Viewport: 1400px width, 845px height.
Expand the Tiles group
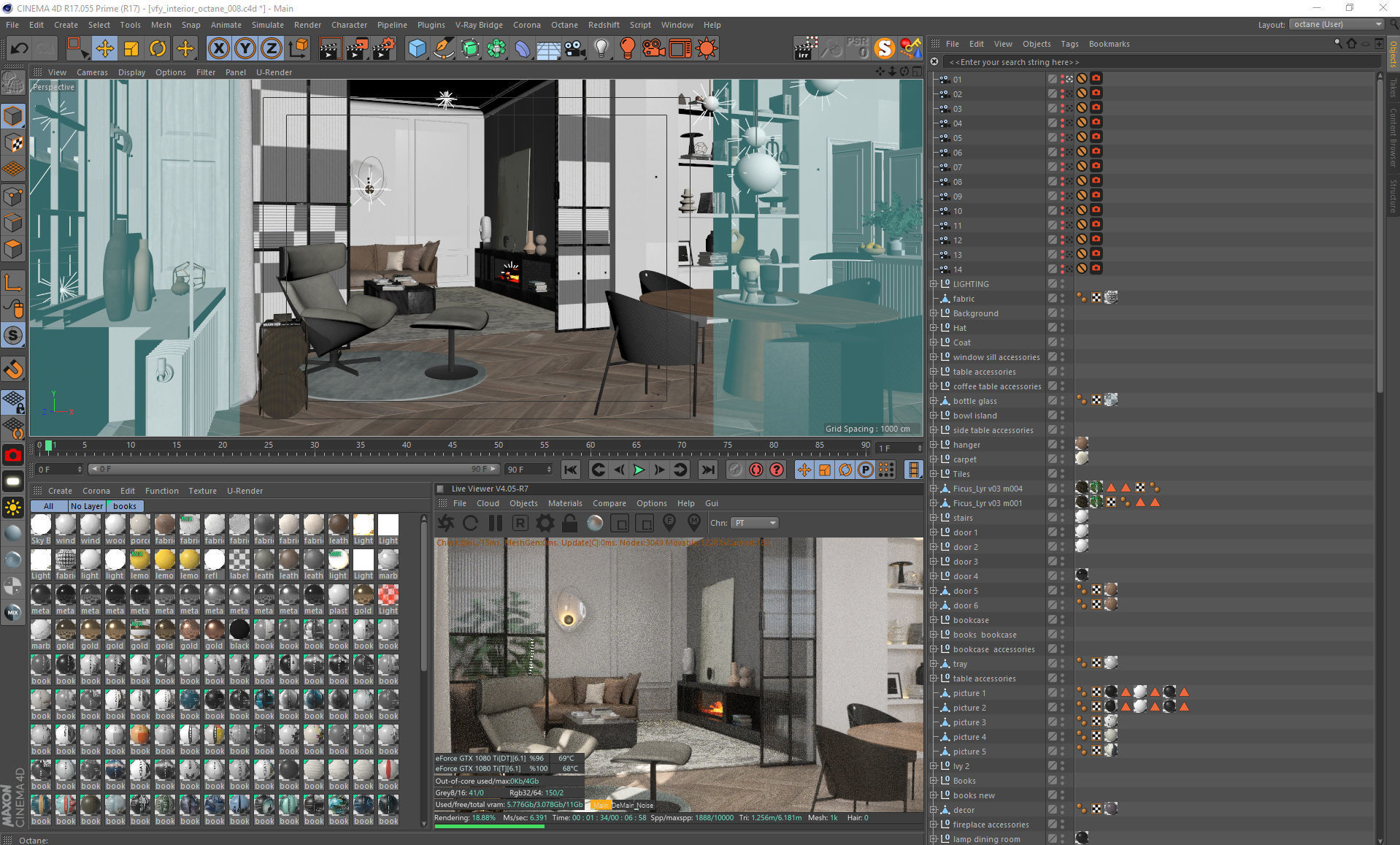(934, 474)
